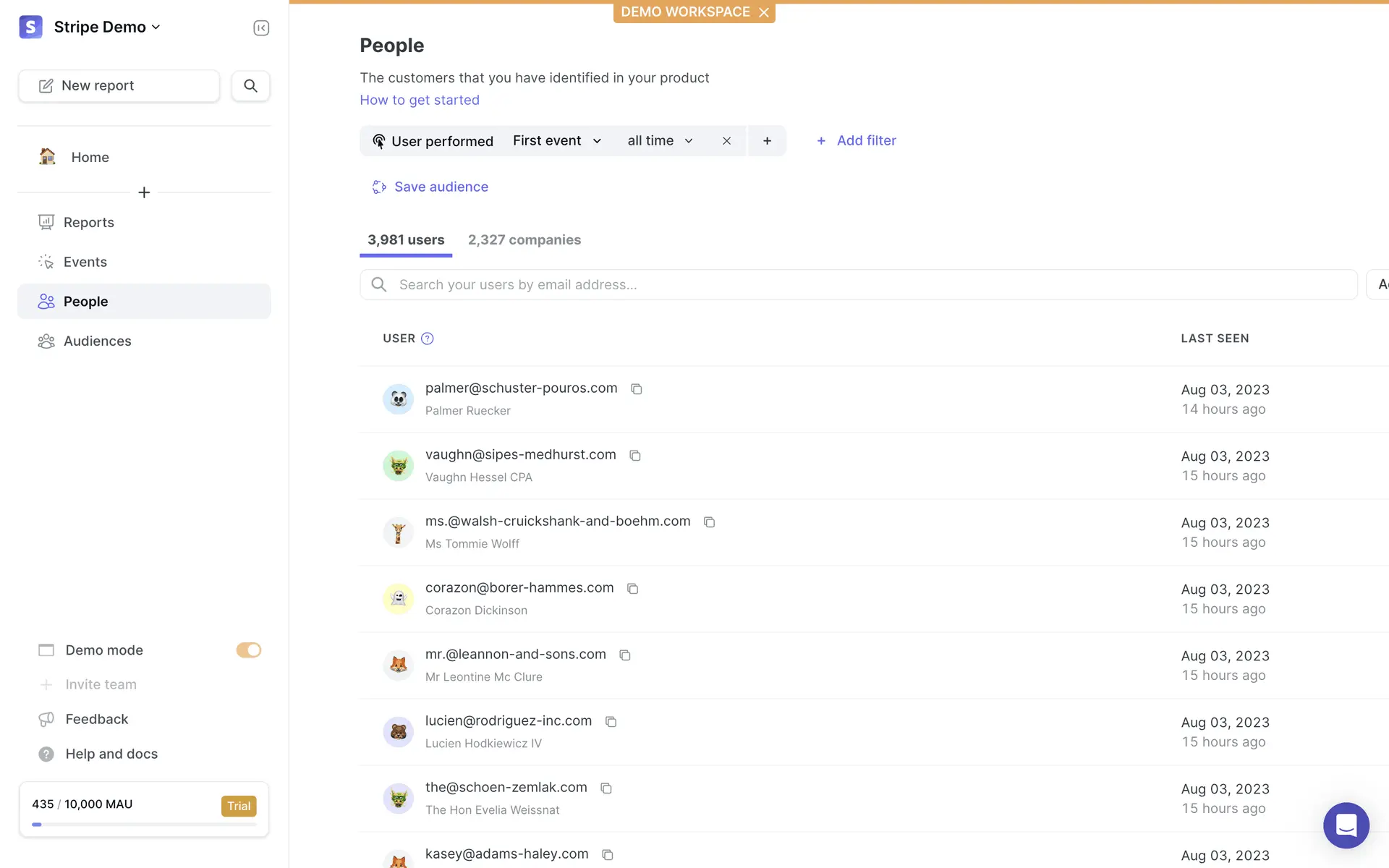This screenshot has width=1389, height=868.
Task: Expand the Stripe Demo workspace switcher
Action: (x=106, y=27)
